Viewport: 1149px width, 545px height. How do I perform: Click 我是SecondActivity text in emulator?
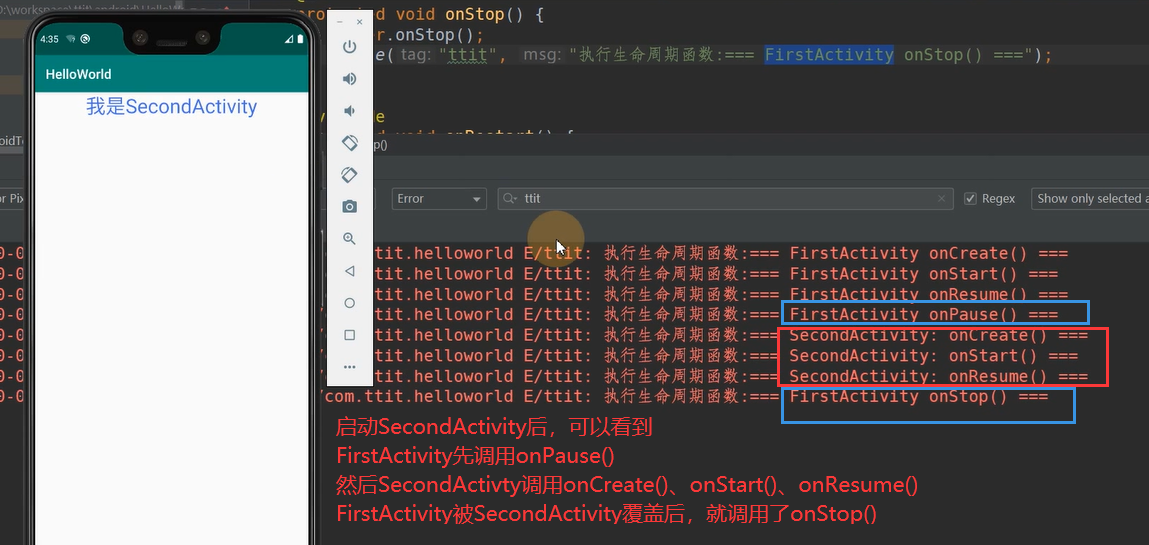coord(171,107)
